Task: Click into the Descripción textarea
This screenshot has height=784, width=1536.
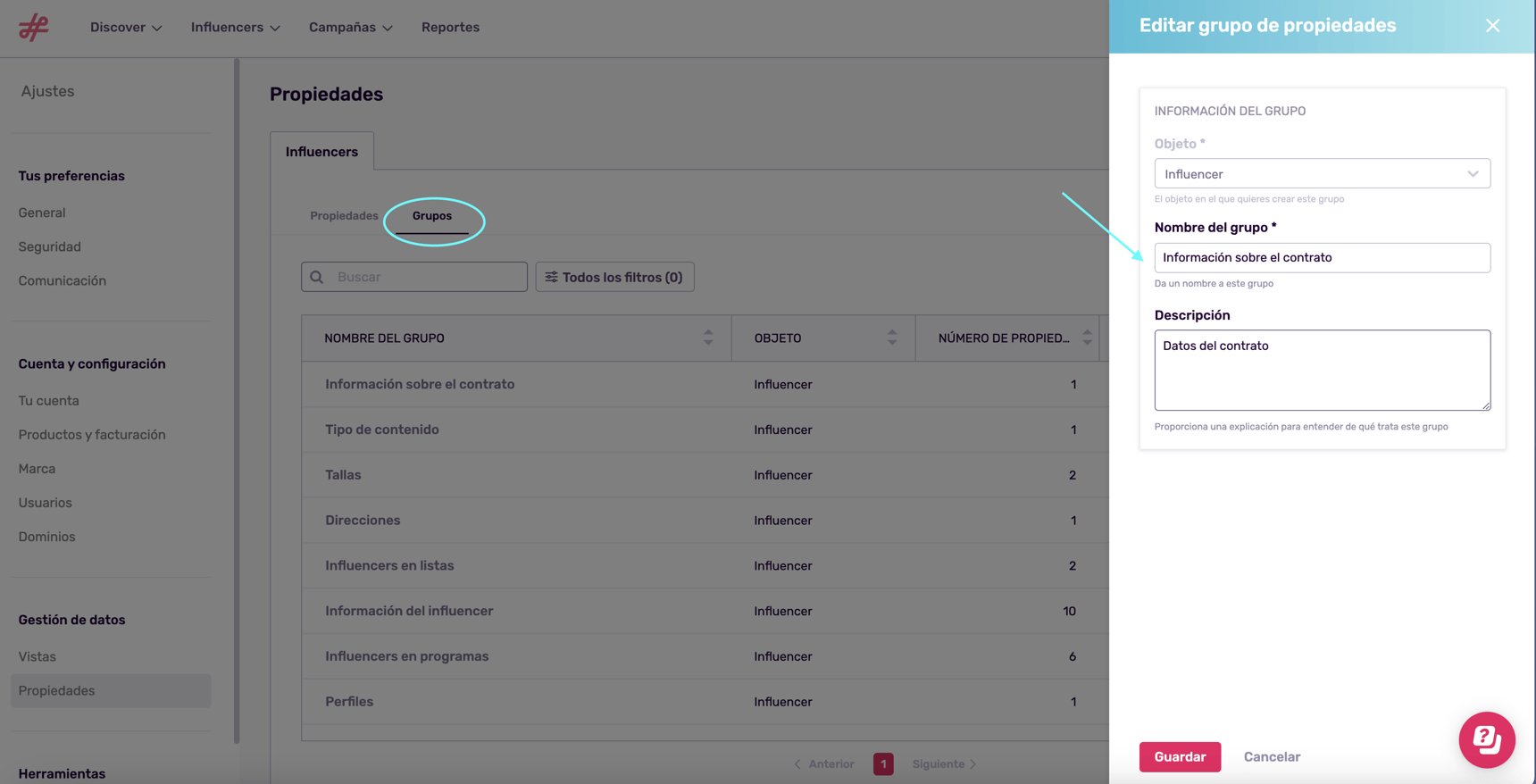Action: point(1322,370)
